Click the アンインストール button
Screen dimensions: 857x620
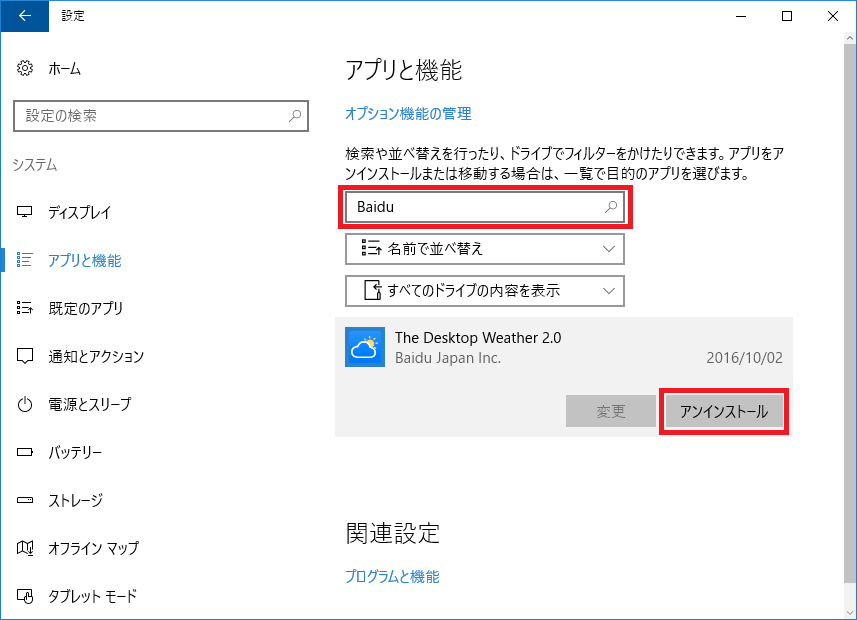coord(724,411)
